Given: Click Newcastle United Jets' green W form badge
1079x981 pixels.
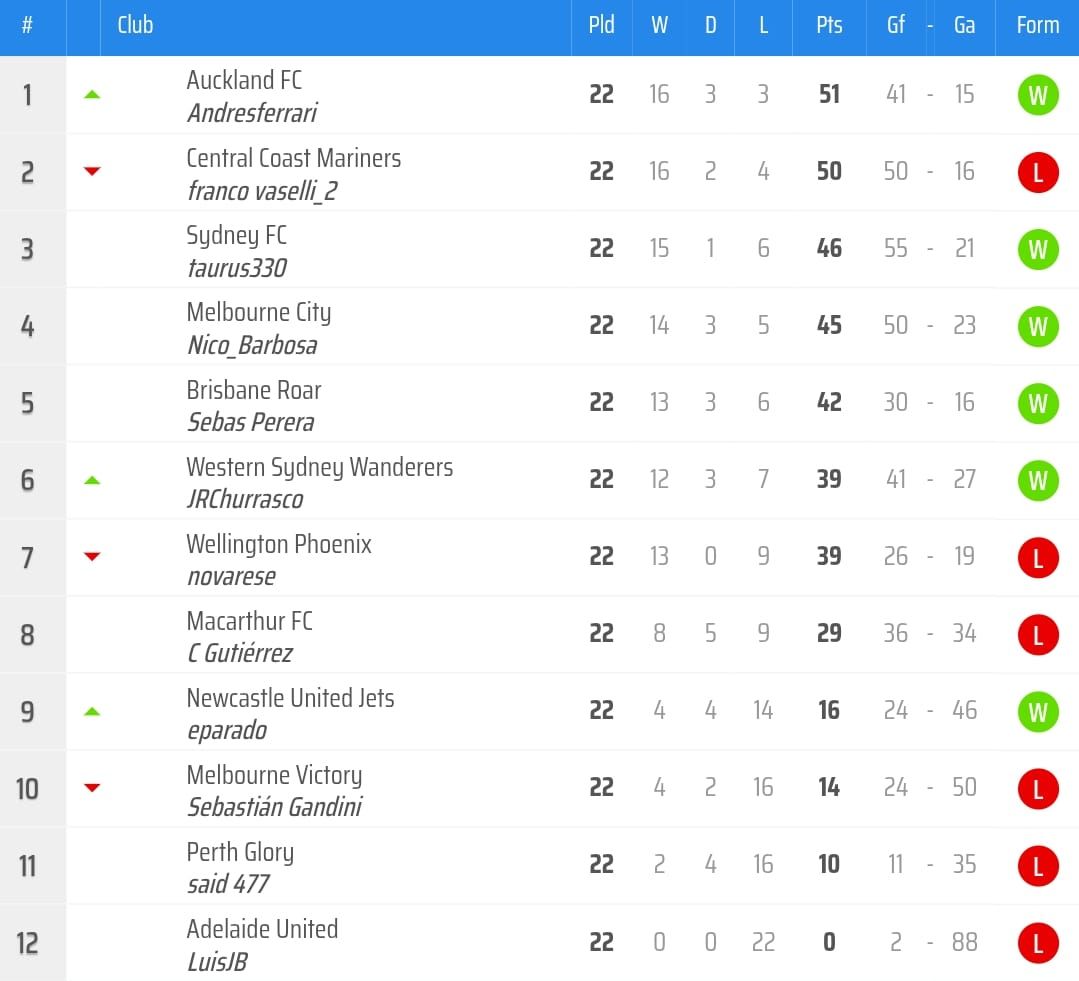Looking at the screenshot, I should (1038, 711).
